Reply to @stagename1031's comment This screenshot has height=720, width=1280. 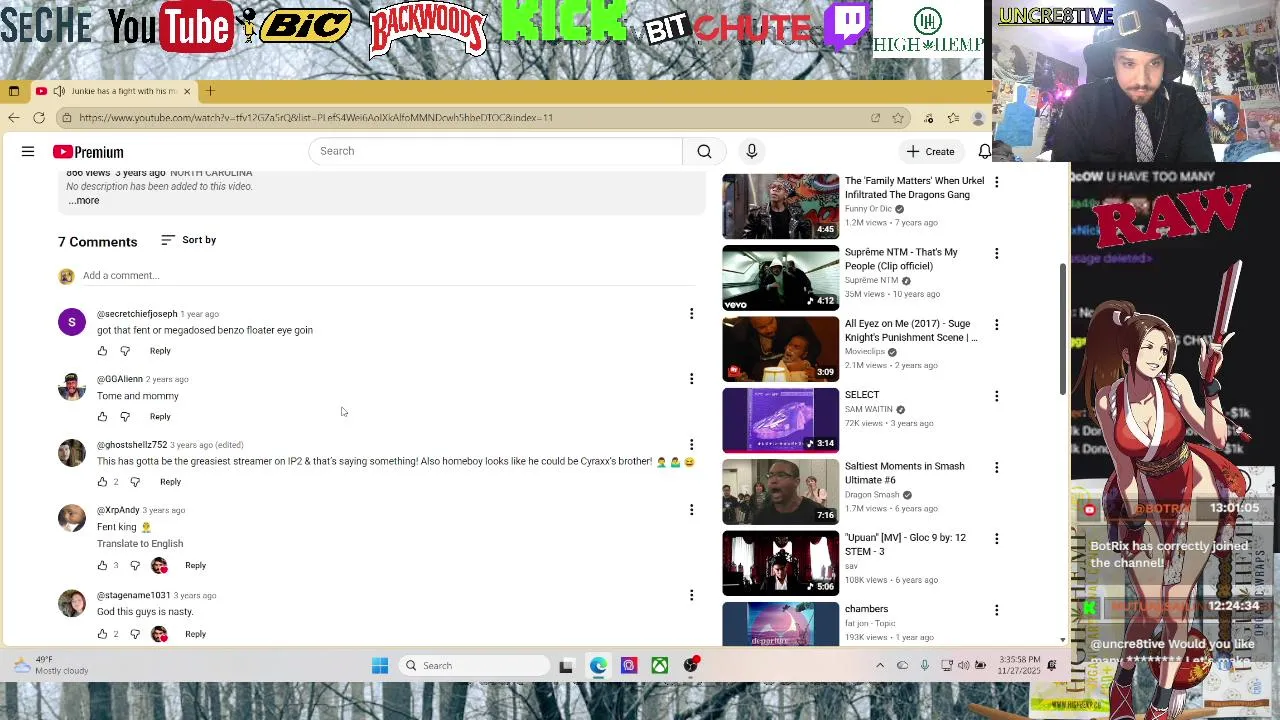click(195, 634)
